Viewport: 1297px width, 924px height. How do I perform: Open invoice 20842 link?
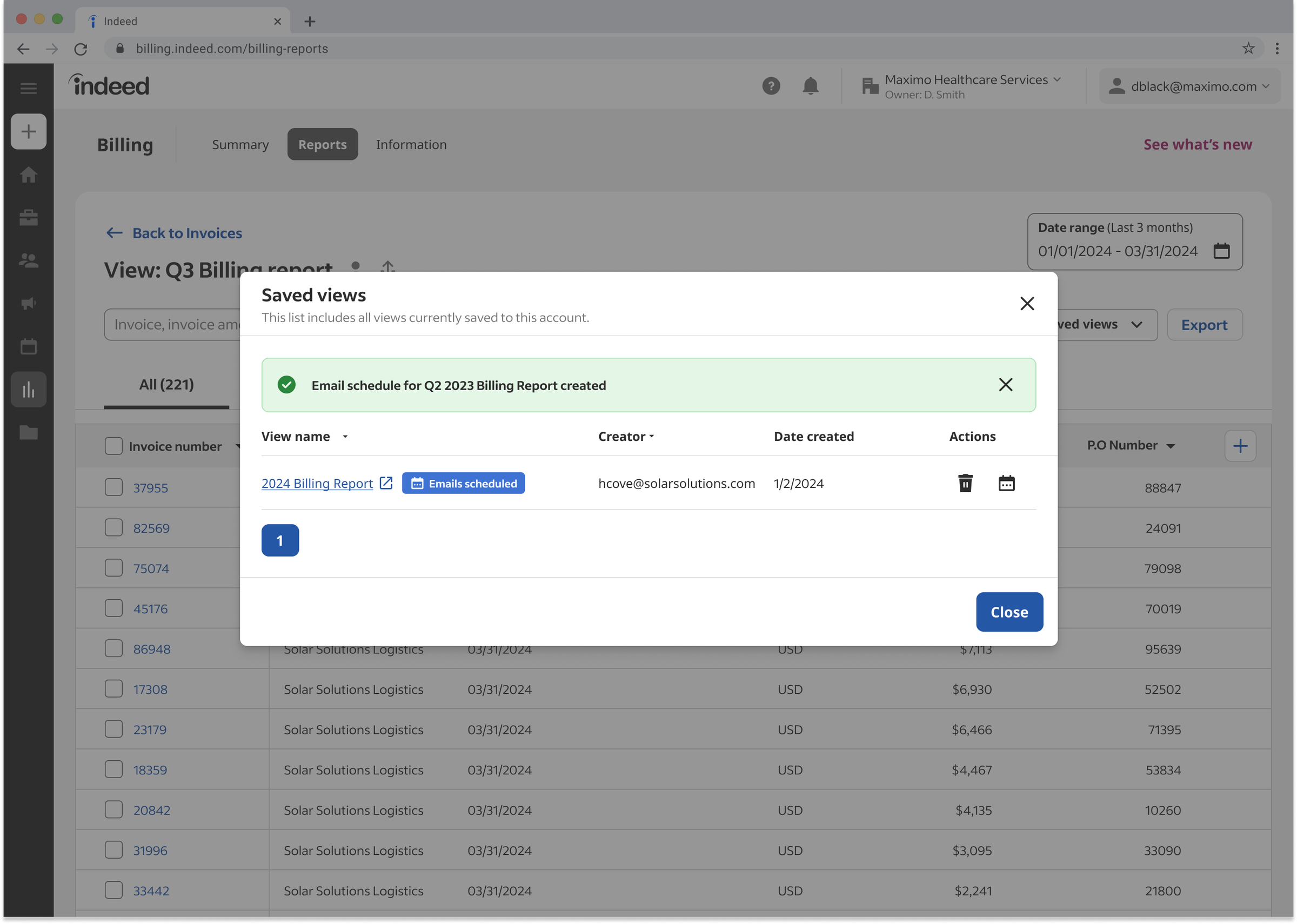pos(151,810)
